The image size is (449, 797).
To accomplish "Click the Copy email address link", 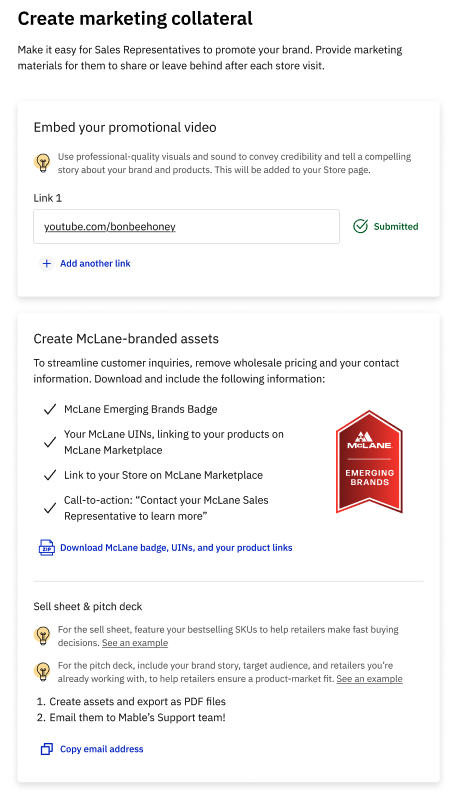I will (x=102, y=749).
